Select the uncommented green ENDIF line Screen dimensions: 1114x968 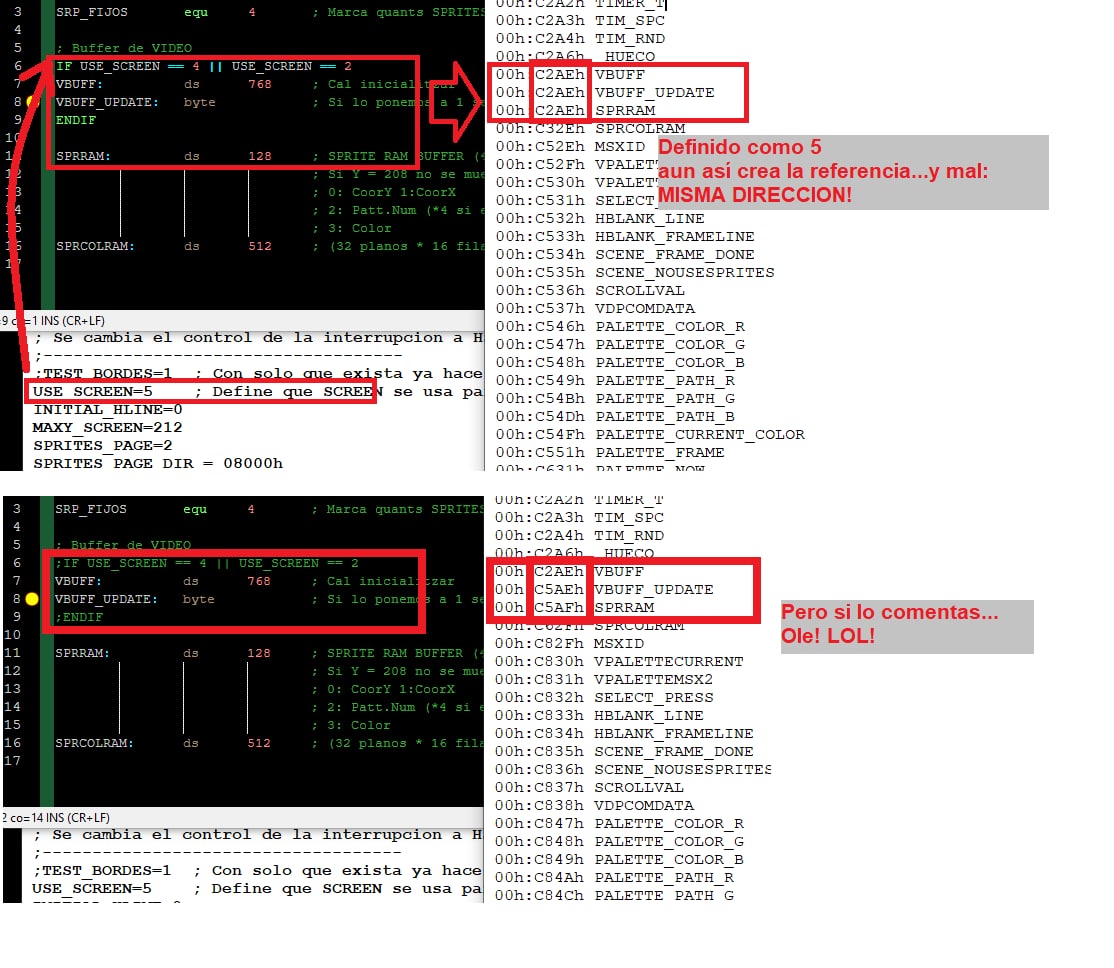coord(75,120)
